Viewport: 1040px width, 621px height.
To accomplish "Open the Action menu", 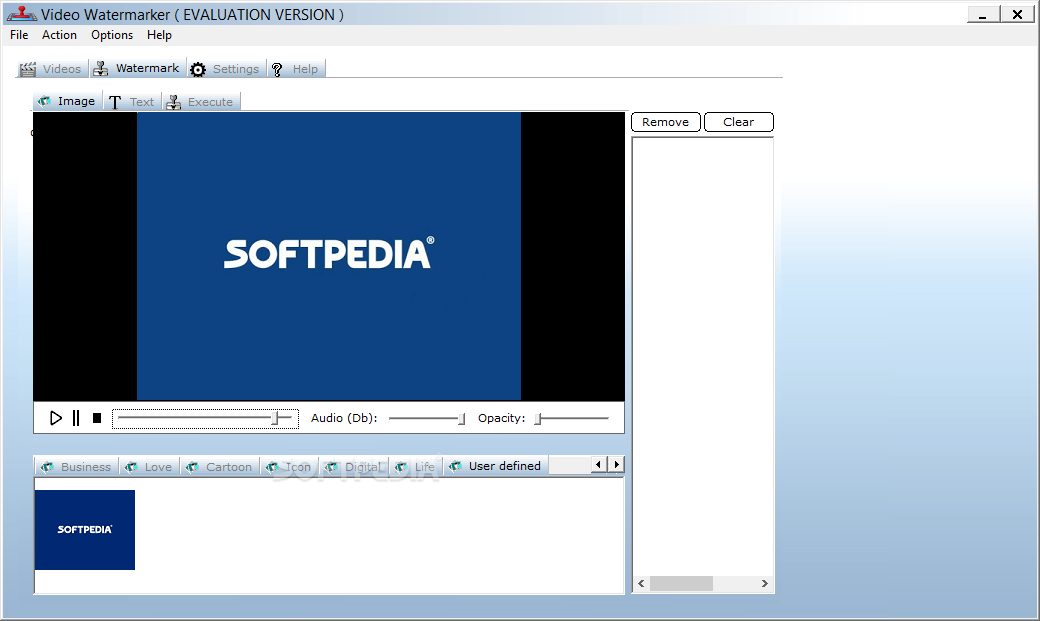I will [59, 35].
